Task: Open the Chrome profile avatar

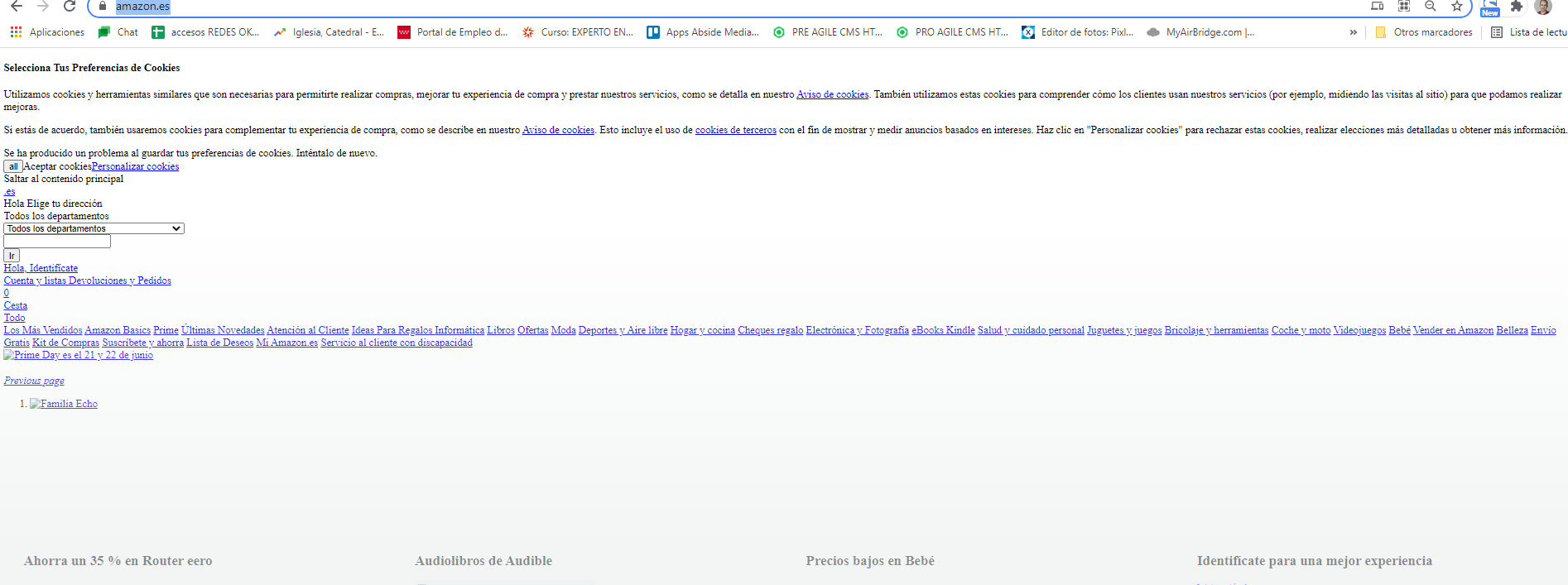Action: 1542,7
